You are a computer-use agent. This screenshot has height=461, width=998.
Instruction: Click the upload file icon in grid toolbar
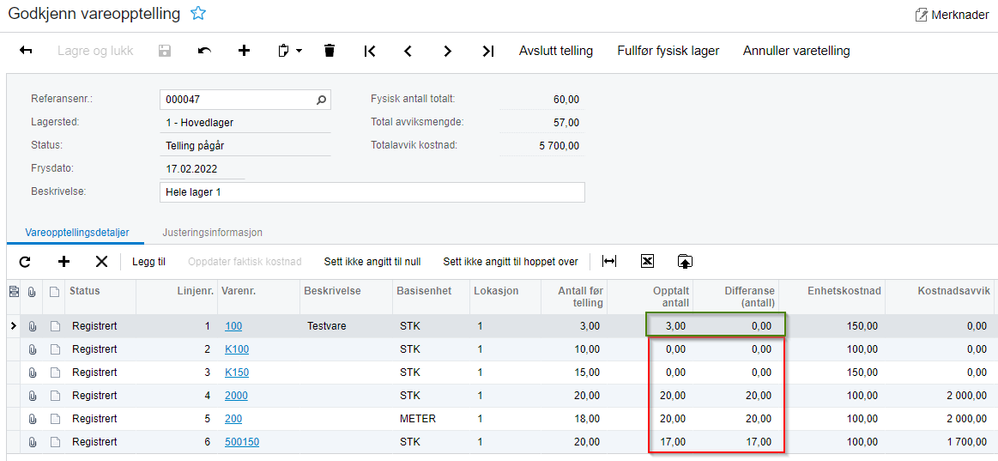[x=685, y=261]
